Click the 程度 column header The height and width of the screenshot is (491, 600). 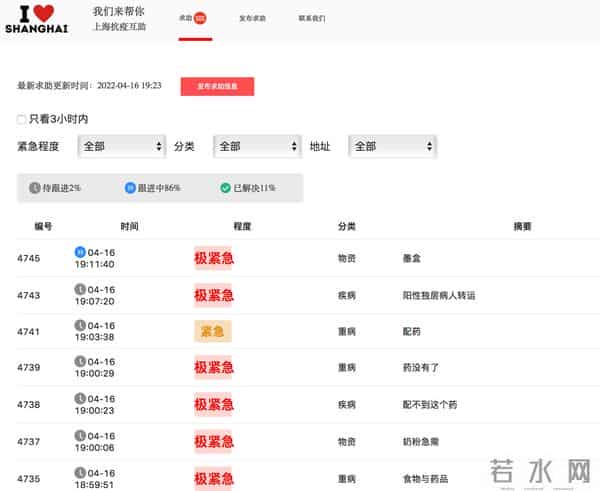pos(242,227)
